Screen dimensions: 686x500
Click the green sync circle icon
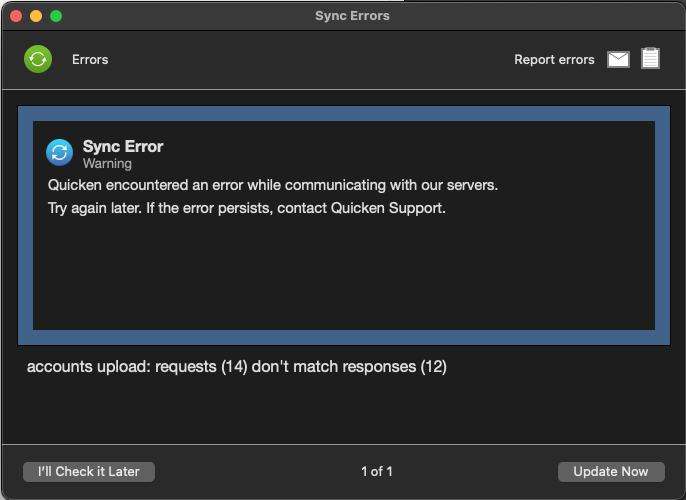pyautogui.click(x=38, y=59)
